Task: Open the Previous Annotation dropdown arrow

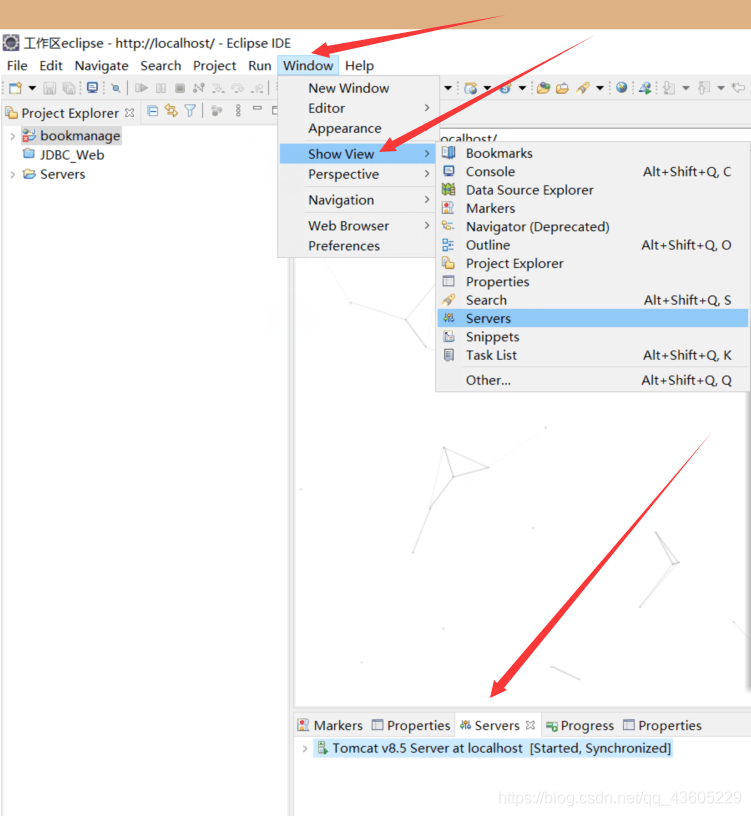Action: pos(721,88)
